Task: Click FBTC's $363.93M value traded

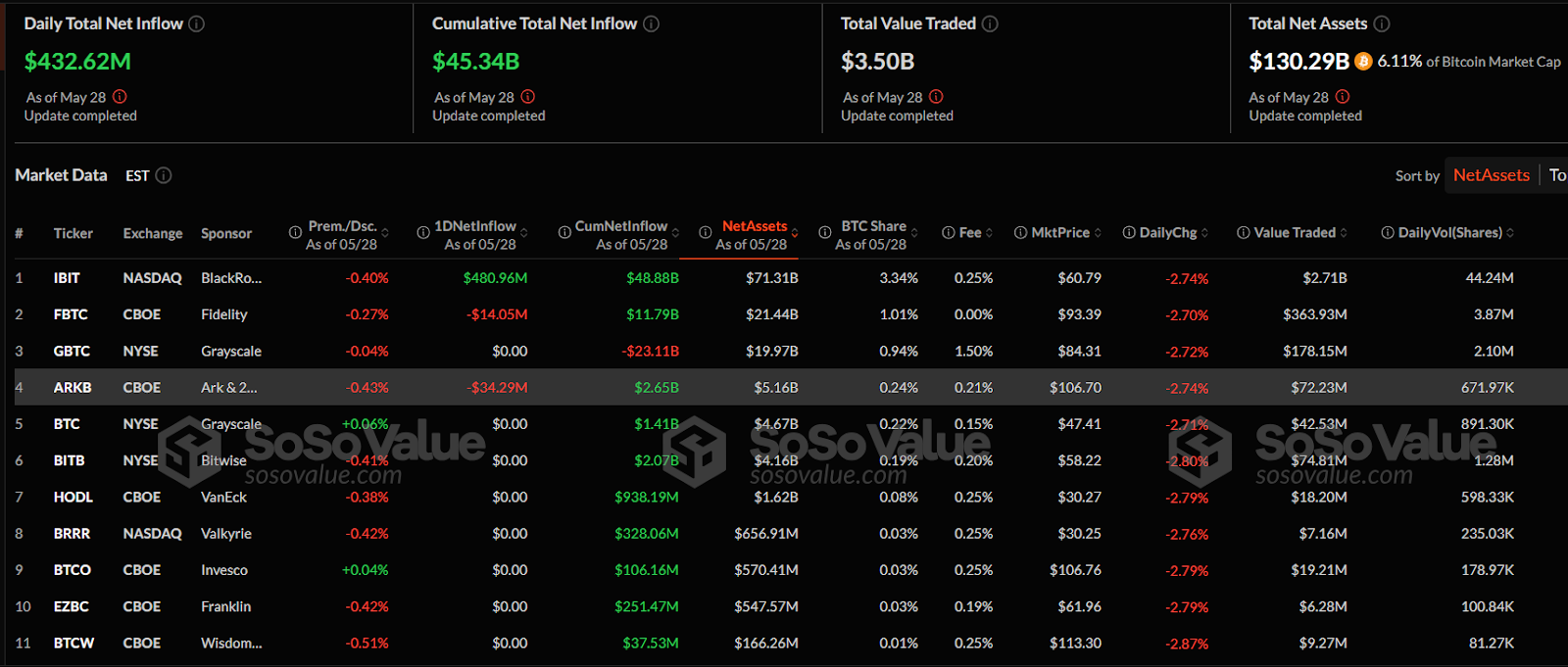Action: click(1315, 314)
